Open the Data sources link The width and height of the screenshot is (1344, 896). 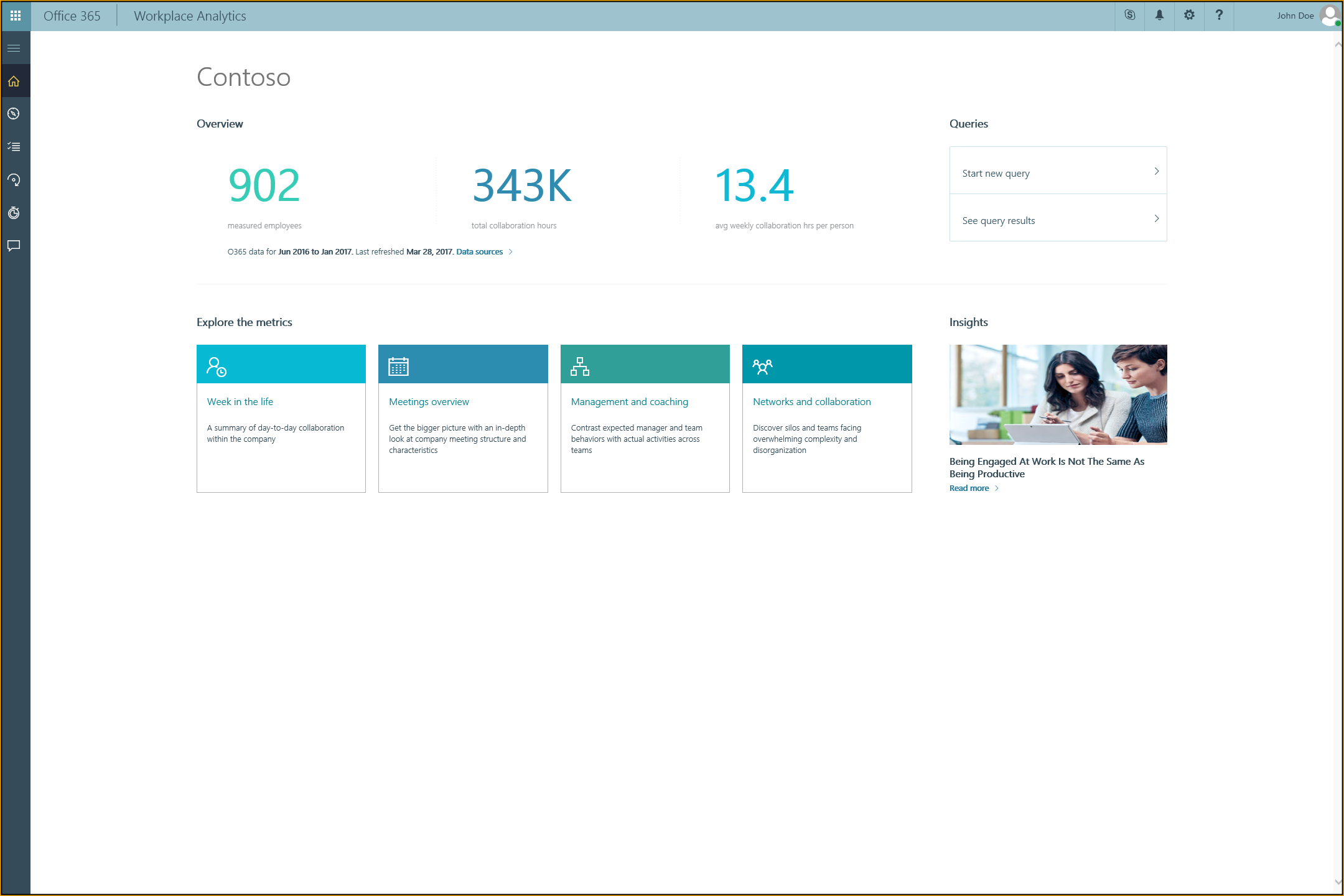point(479,252)
